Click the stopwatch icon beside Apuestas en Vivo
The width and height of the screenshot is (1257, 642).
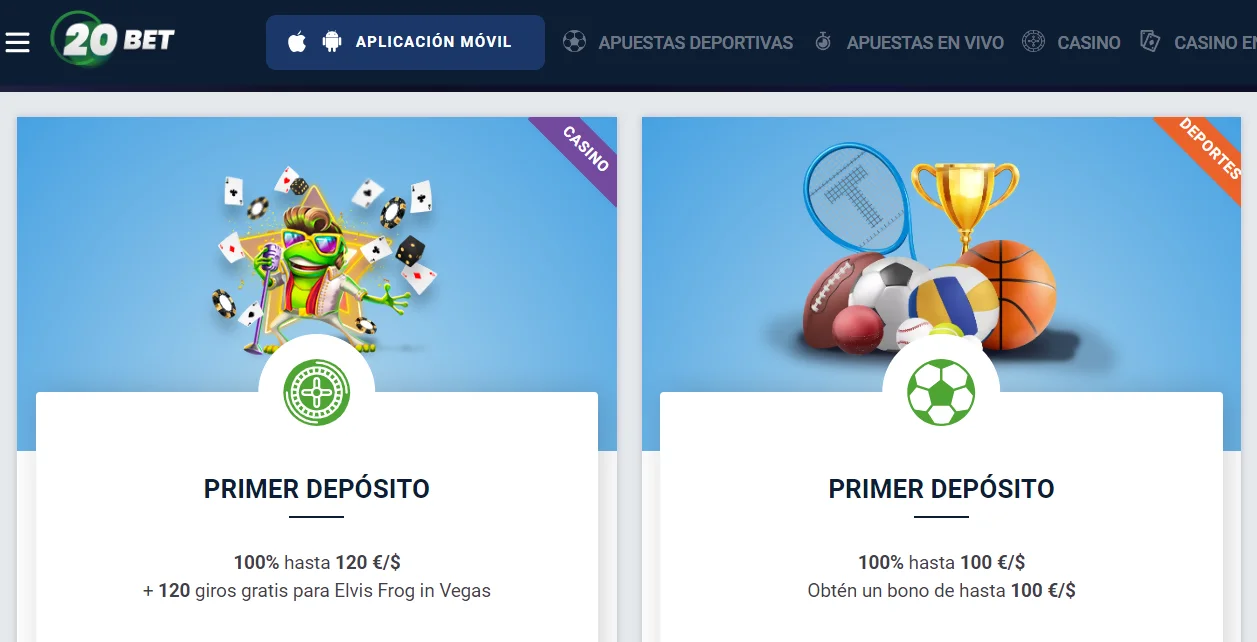coord(823,42)
